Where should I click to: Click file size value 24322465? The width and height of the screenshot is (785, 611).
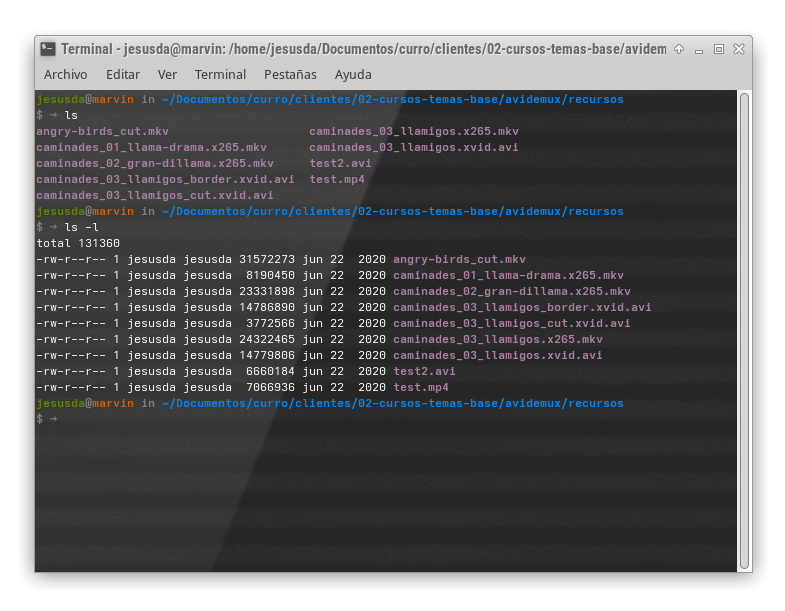[267, 340]
